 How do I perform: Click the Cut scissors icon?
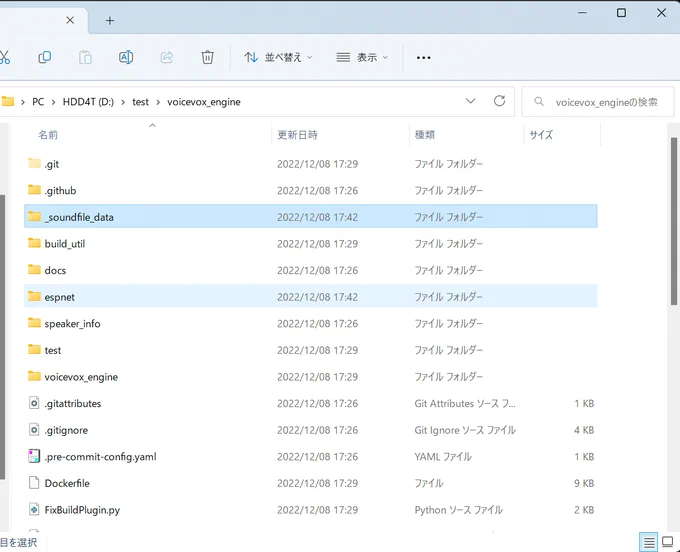(x=4, y=57)
